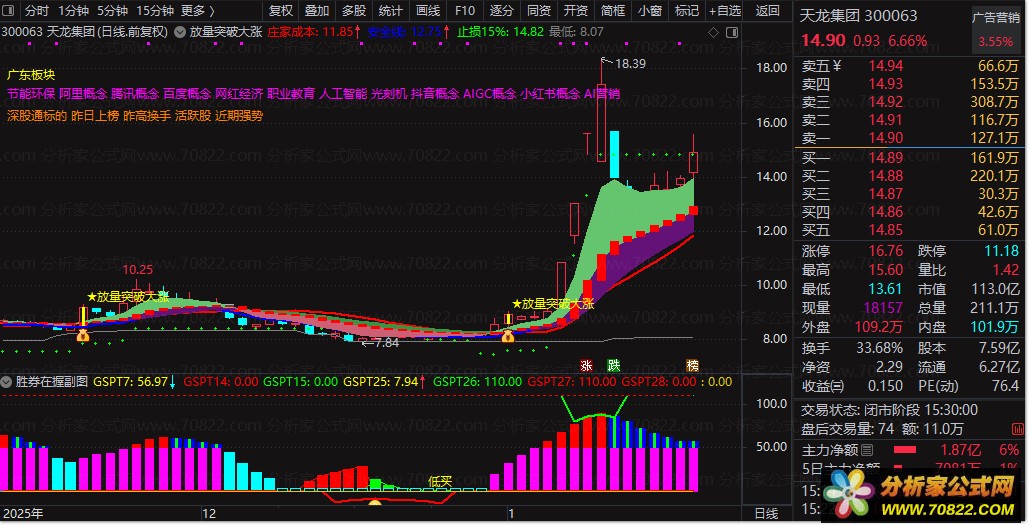The image size is (1031, 526).
Task: Click the 标记 mark button
Action: pyautogui.click(x=686, y=11)
